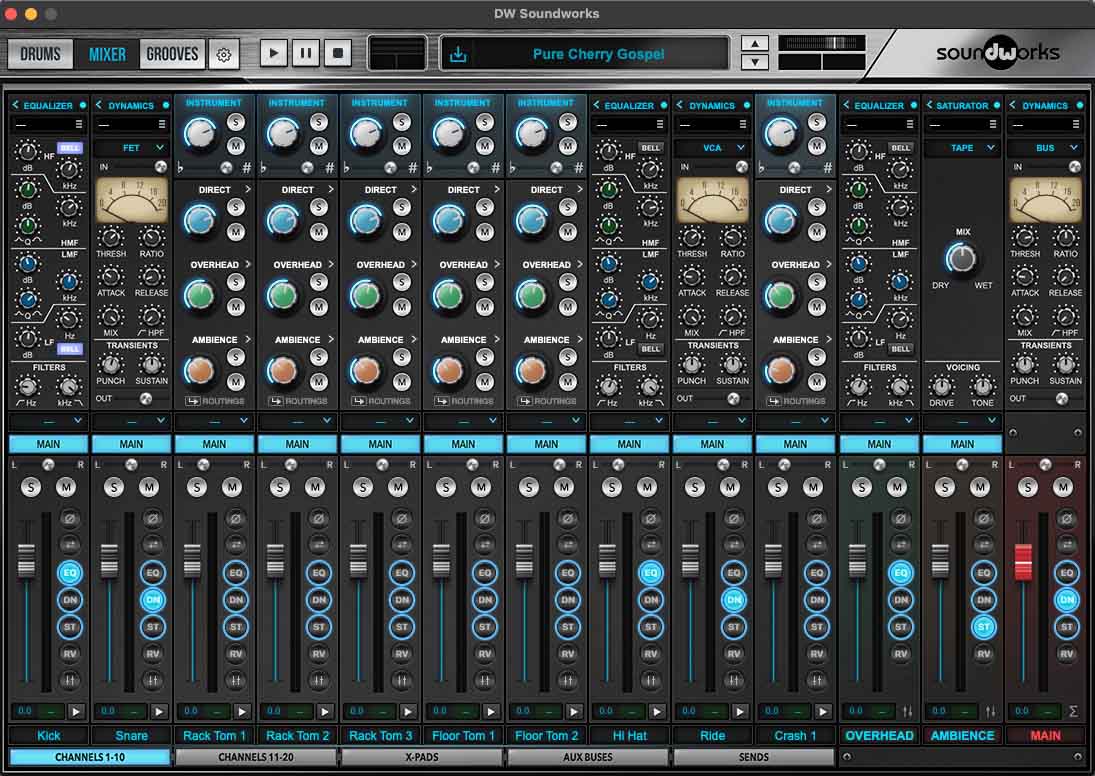Click the mixer sliders icon on OVERHEAD bus
1095x776 pixels.
907,711
